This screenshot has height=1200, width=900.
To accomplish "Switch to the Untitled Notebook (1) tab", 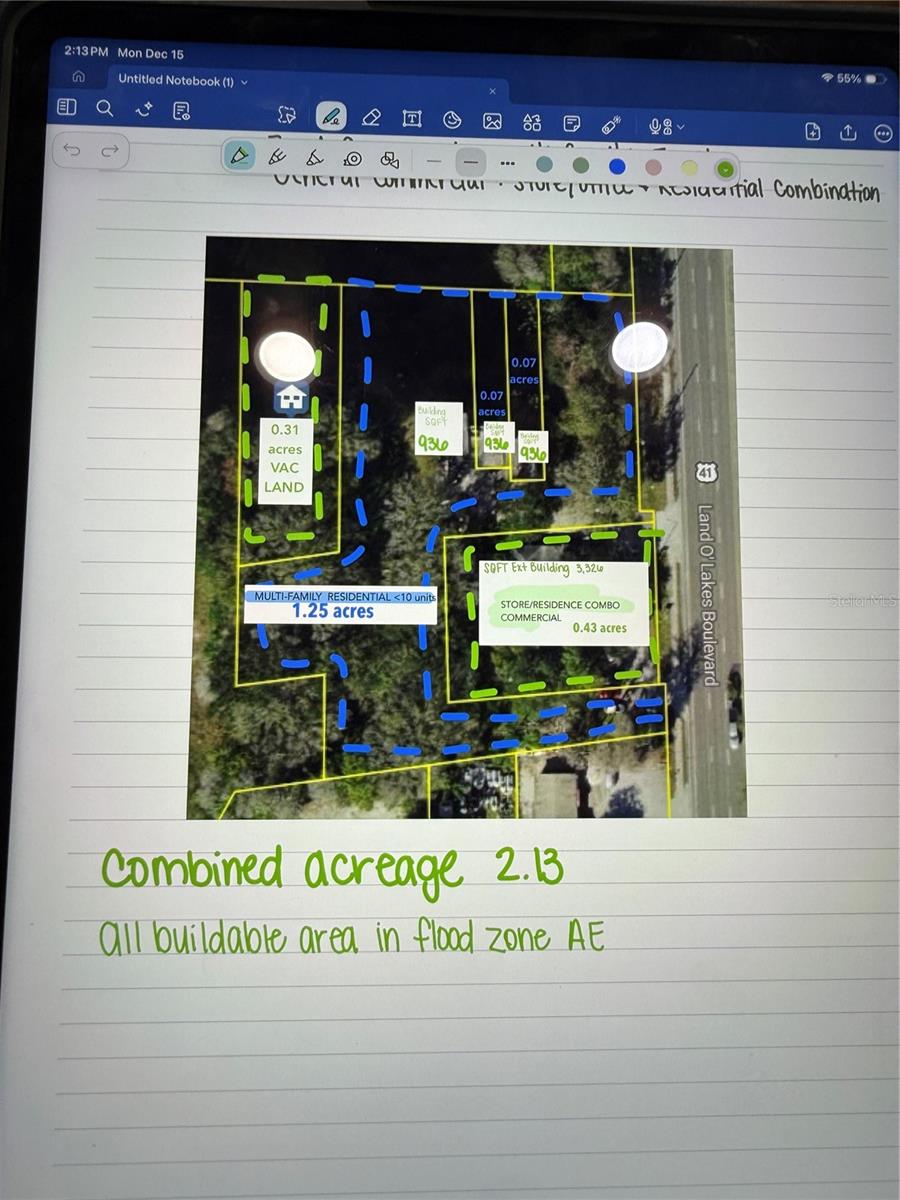I will 180,80.
